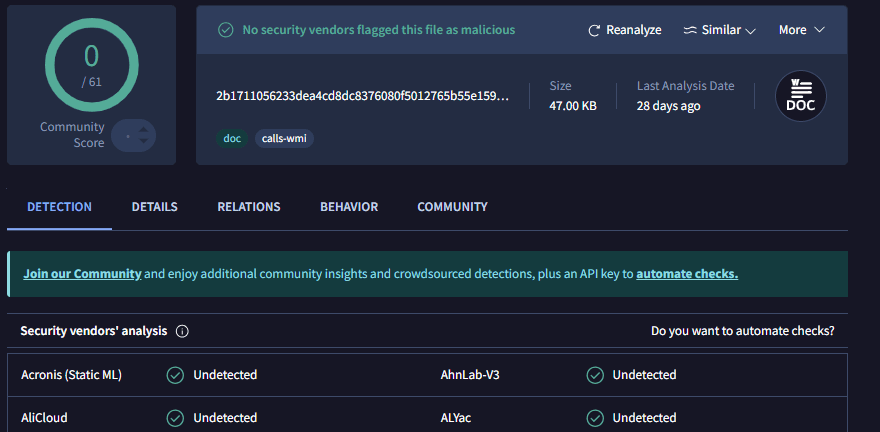This screenshot has width=880, height=432.
Task: Switch to the DETECTION tab
Action: click(59, 206)
